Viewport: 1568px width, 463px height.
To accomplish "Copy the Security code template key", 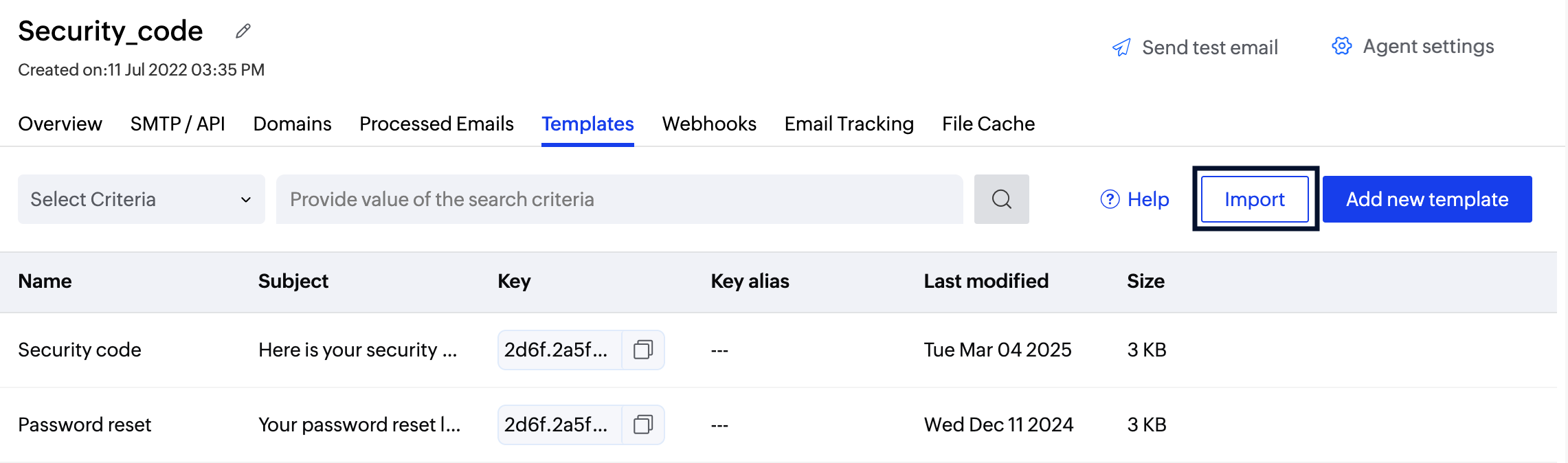I will click(644, 350).
